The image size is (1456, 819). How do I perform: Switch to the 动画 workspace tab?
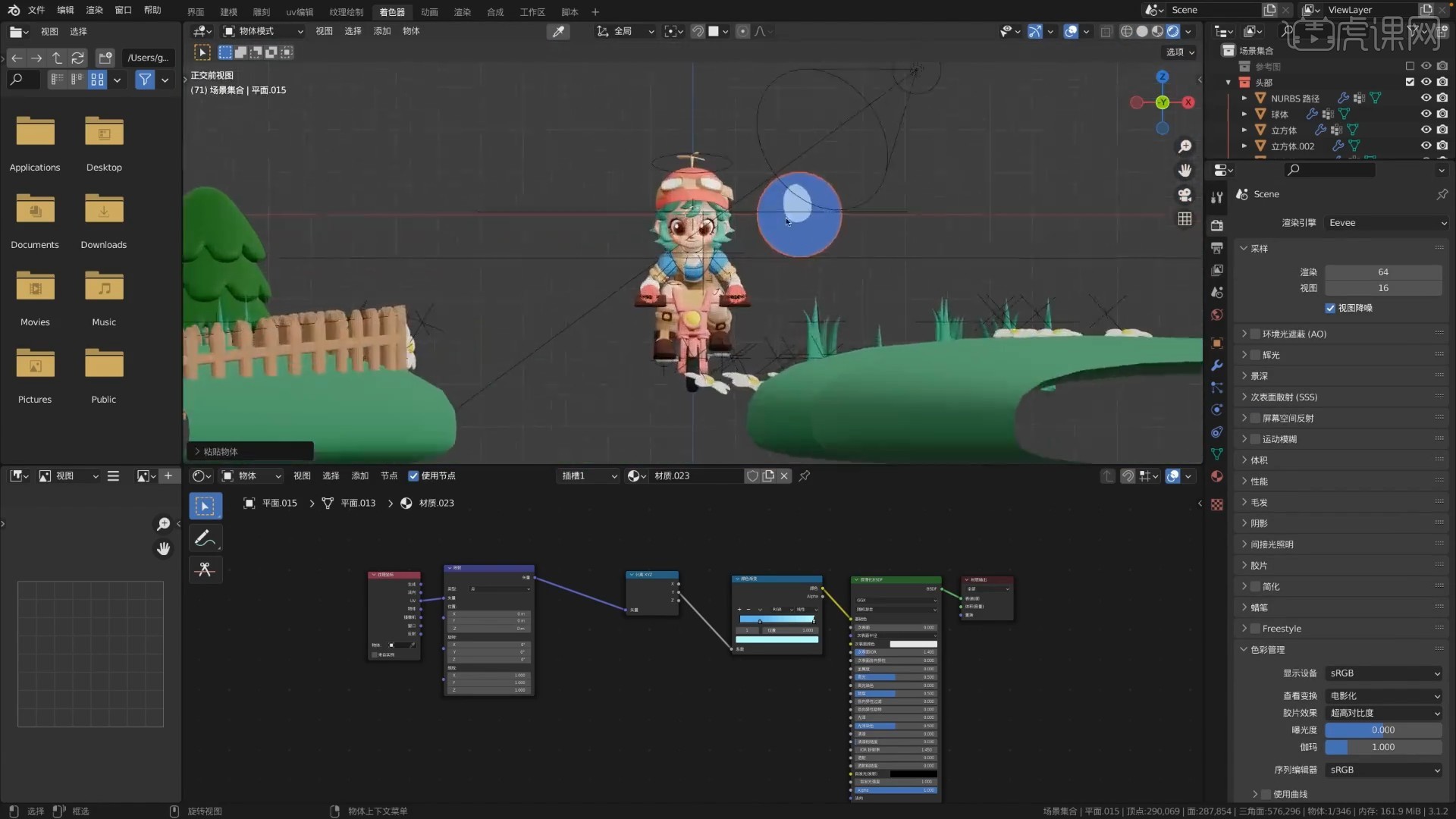429,12
